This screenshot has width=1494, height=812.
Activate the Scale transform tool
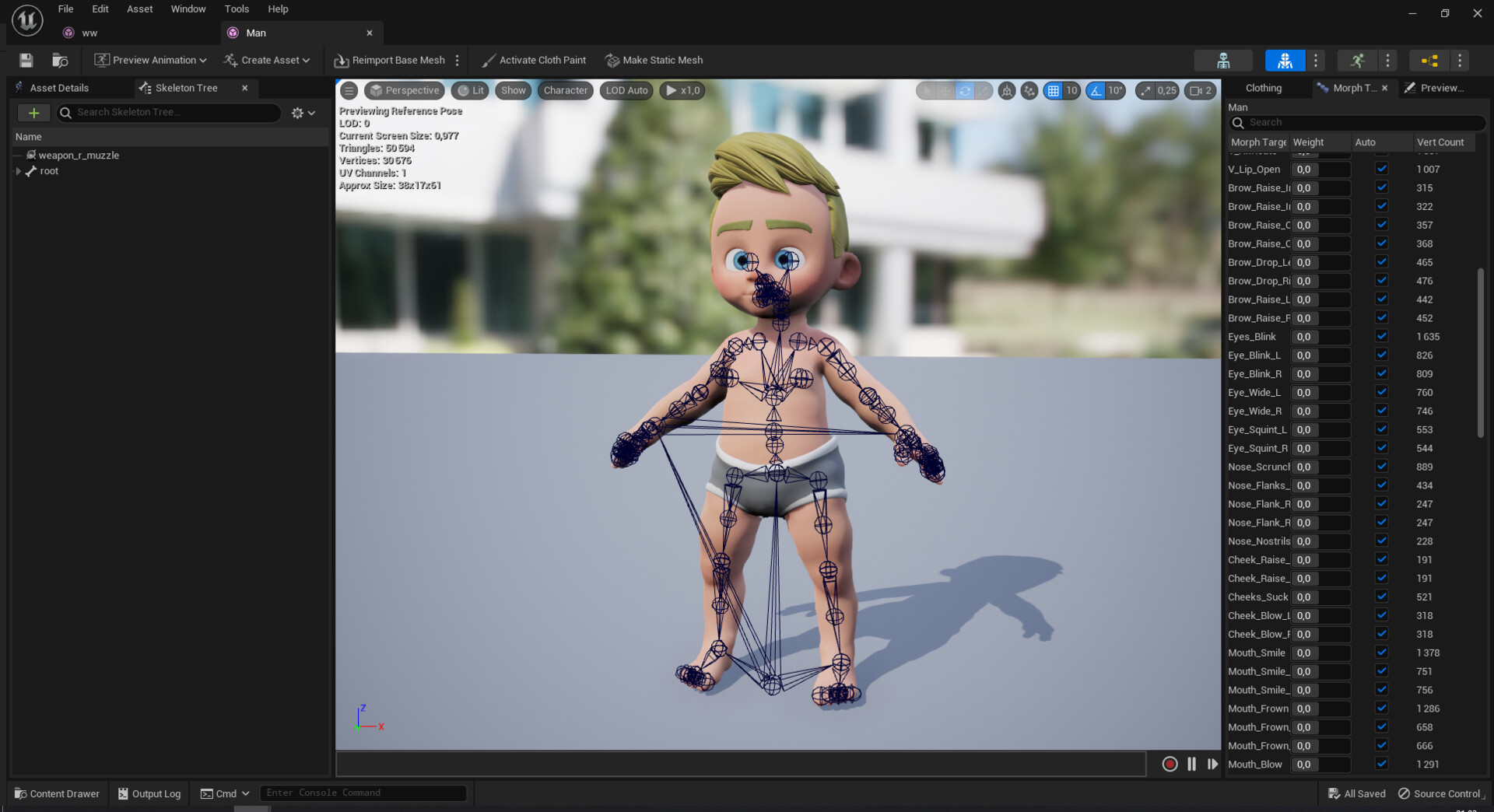point(984,90)
